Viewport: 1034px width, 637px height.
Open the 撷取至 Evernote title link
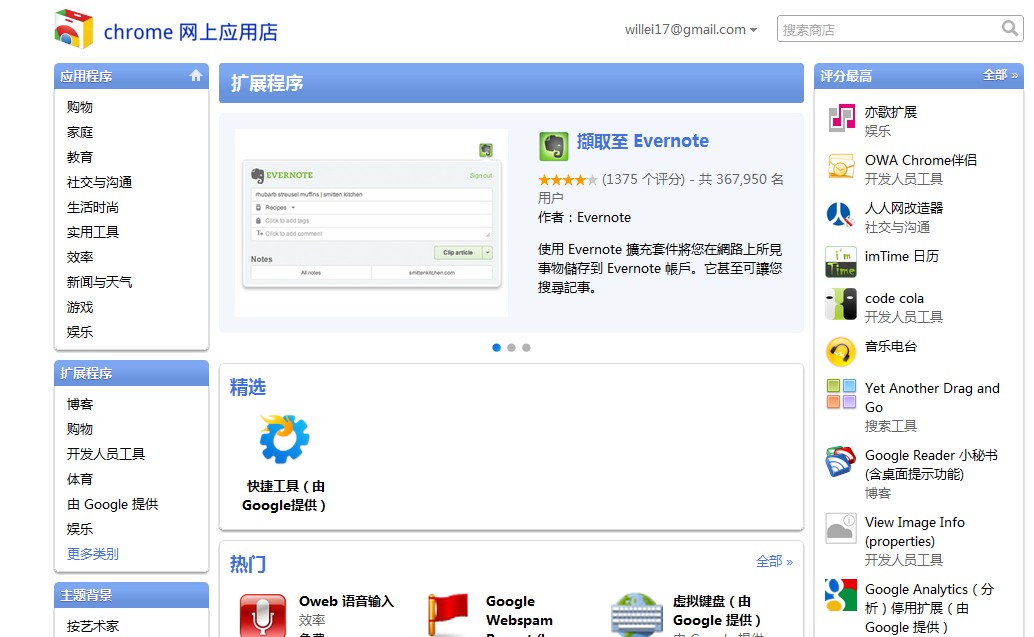pyautogui.click(x=642, y=141)
